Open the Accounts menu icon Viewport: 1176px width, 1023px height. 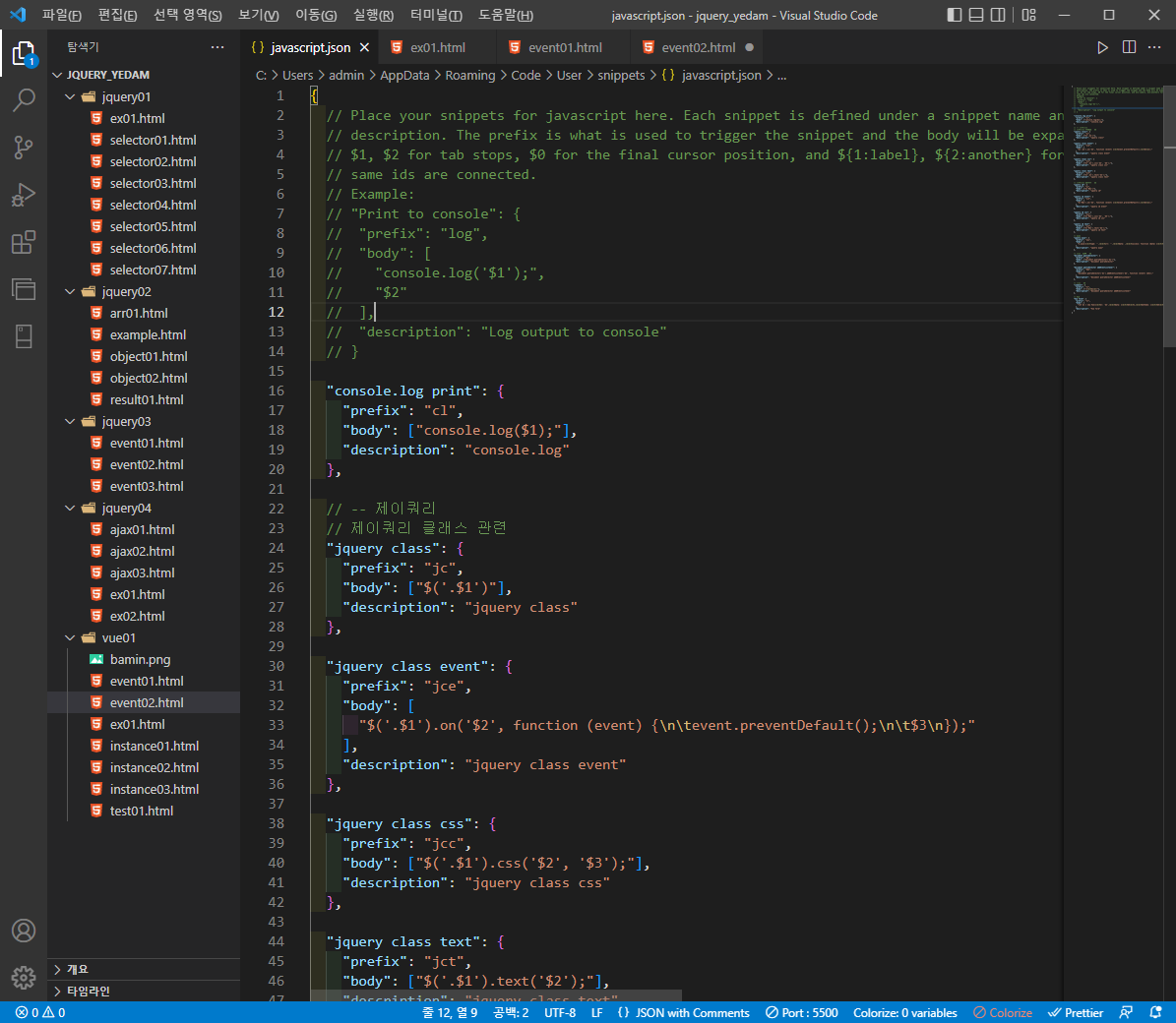click(24, 931)
